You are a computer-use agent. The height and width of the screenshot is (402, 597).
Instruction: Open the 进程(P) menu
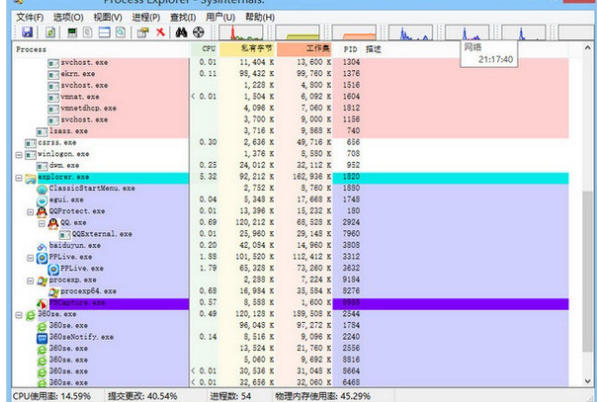point(146,17)
